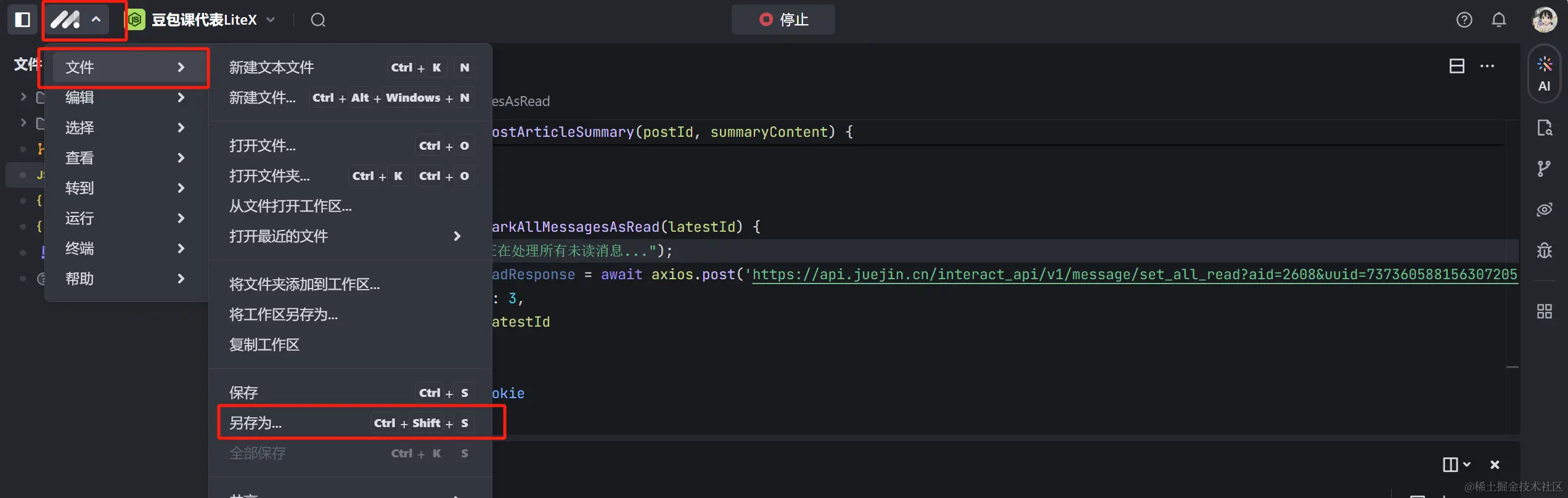Expand the first folder in the file tree

coord(23,97)
